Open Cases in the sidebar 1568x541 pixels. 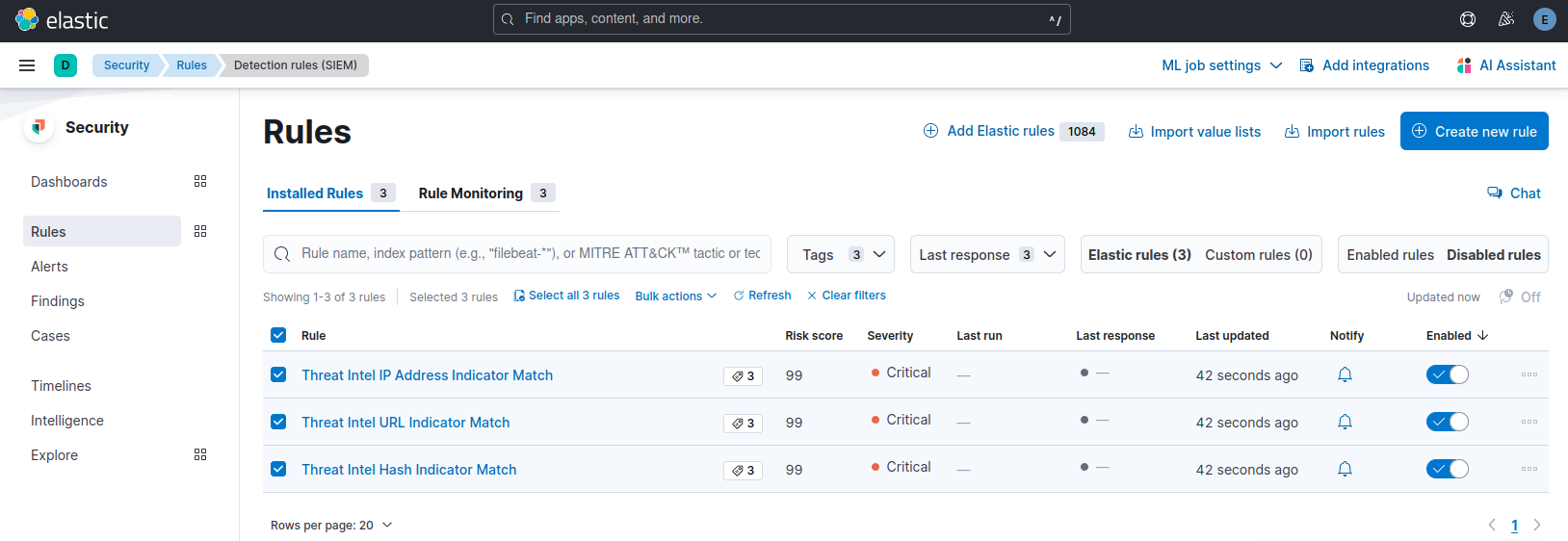(x=50, y=336)
